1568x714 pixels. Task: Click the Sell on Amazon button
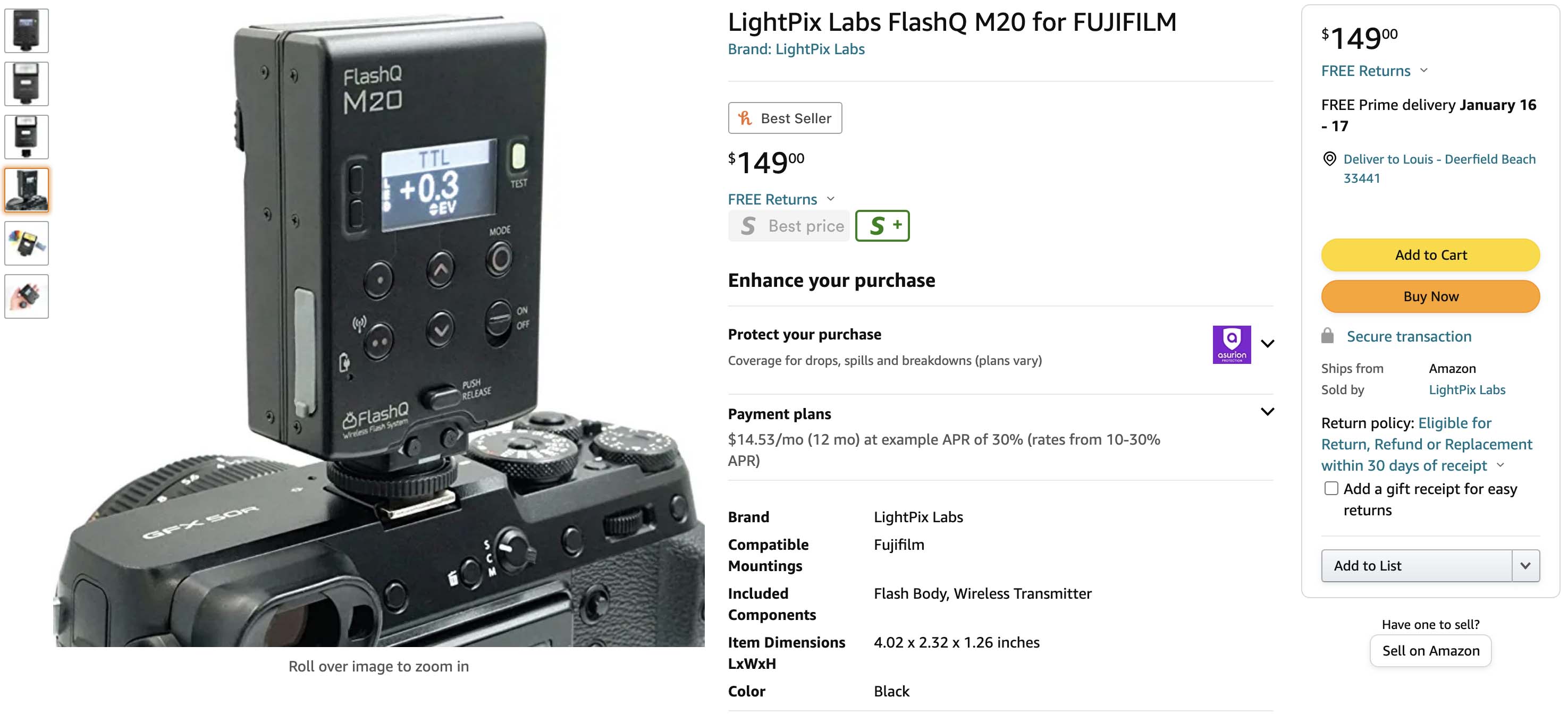1430,651
